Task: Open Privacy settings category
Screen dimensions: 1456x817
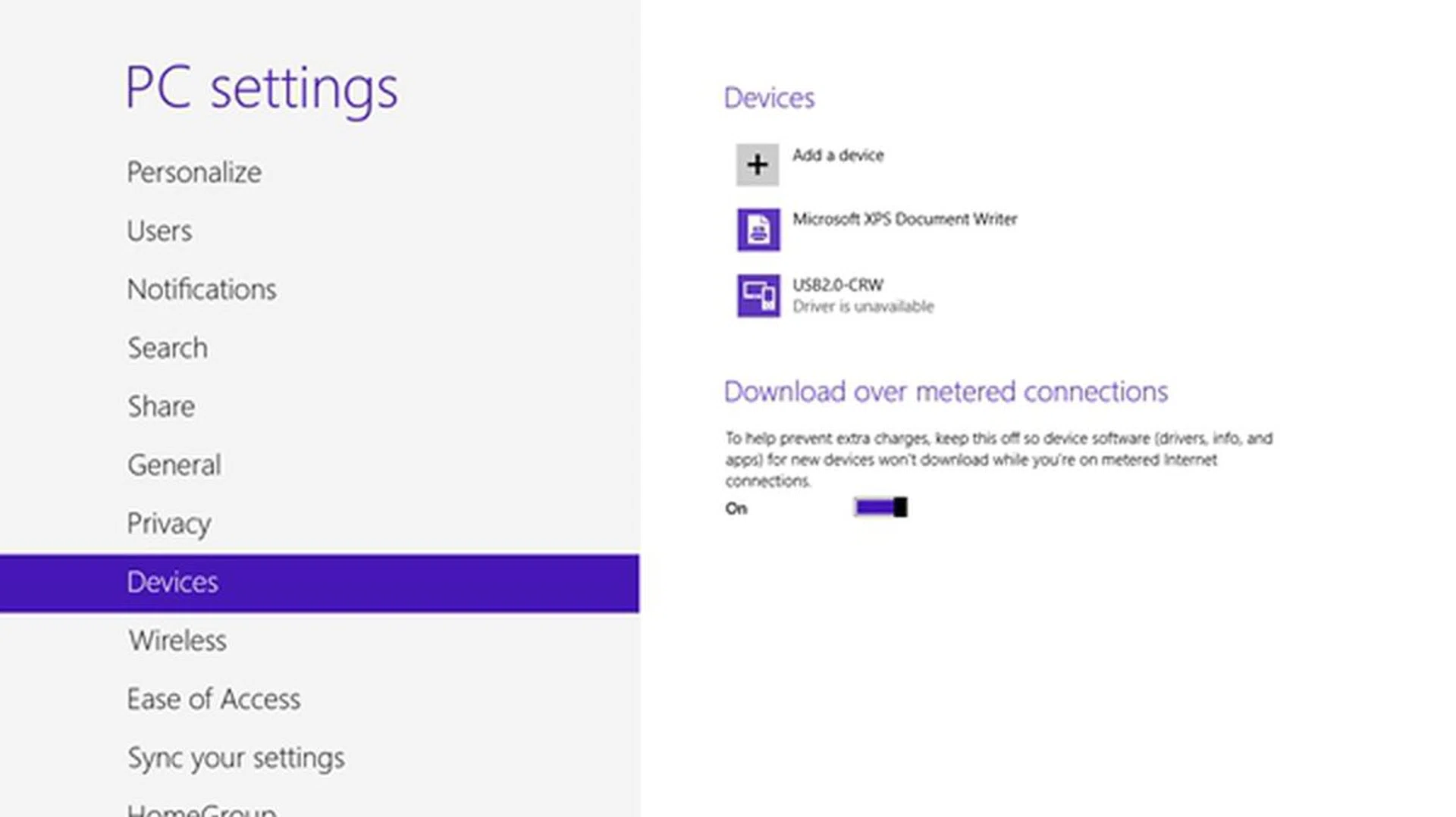Action: pos(169,524)
